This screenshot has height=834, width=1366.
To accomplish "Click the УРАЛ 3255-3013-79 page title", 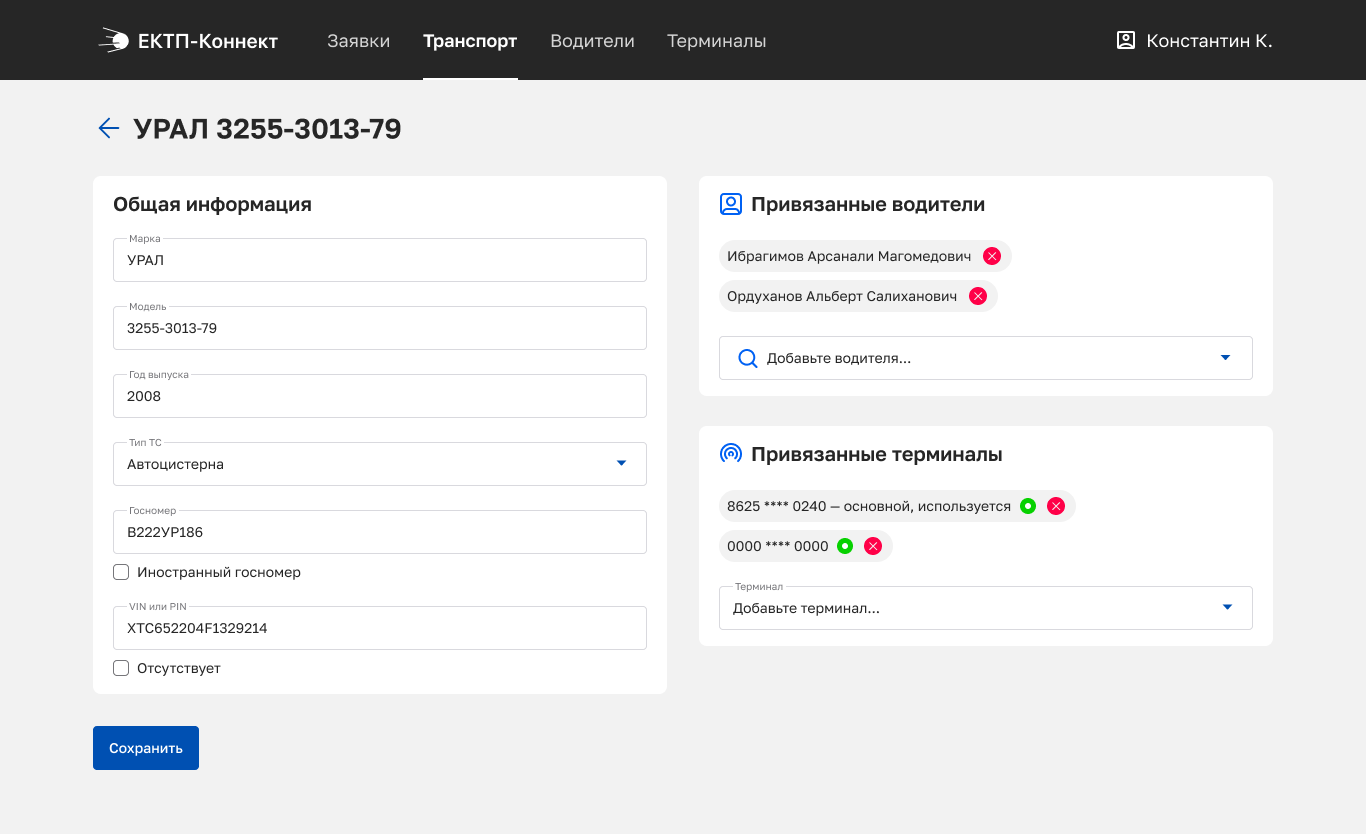I will 268,129.
